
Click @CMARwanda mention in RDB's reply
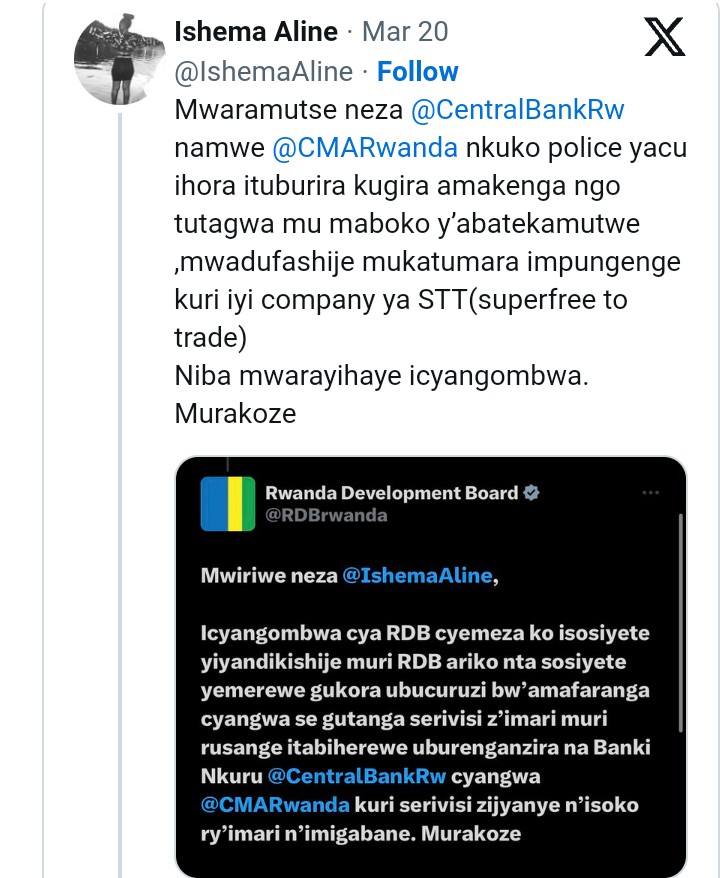(x=276, y=804)
